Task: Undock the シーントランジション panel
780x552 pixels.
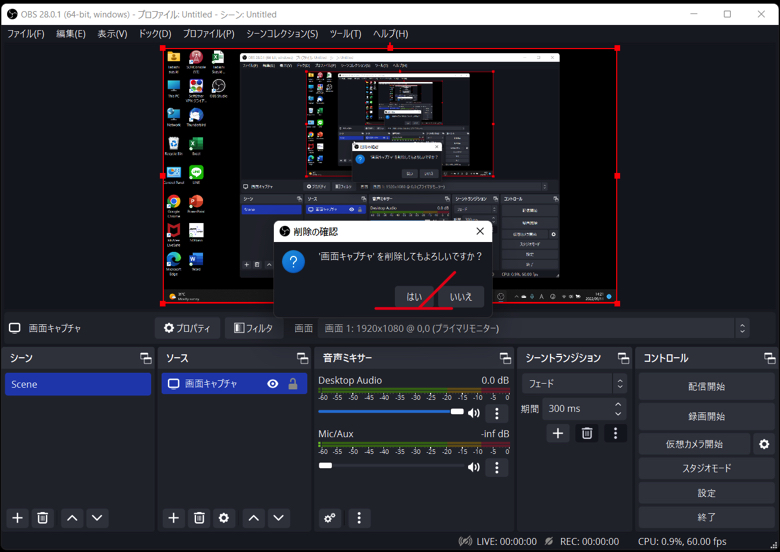Action: [x=623, y=358]
